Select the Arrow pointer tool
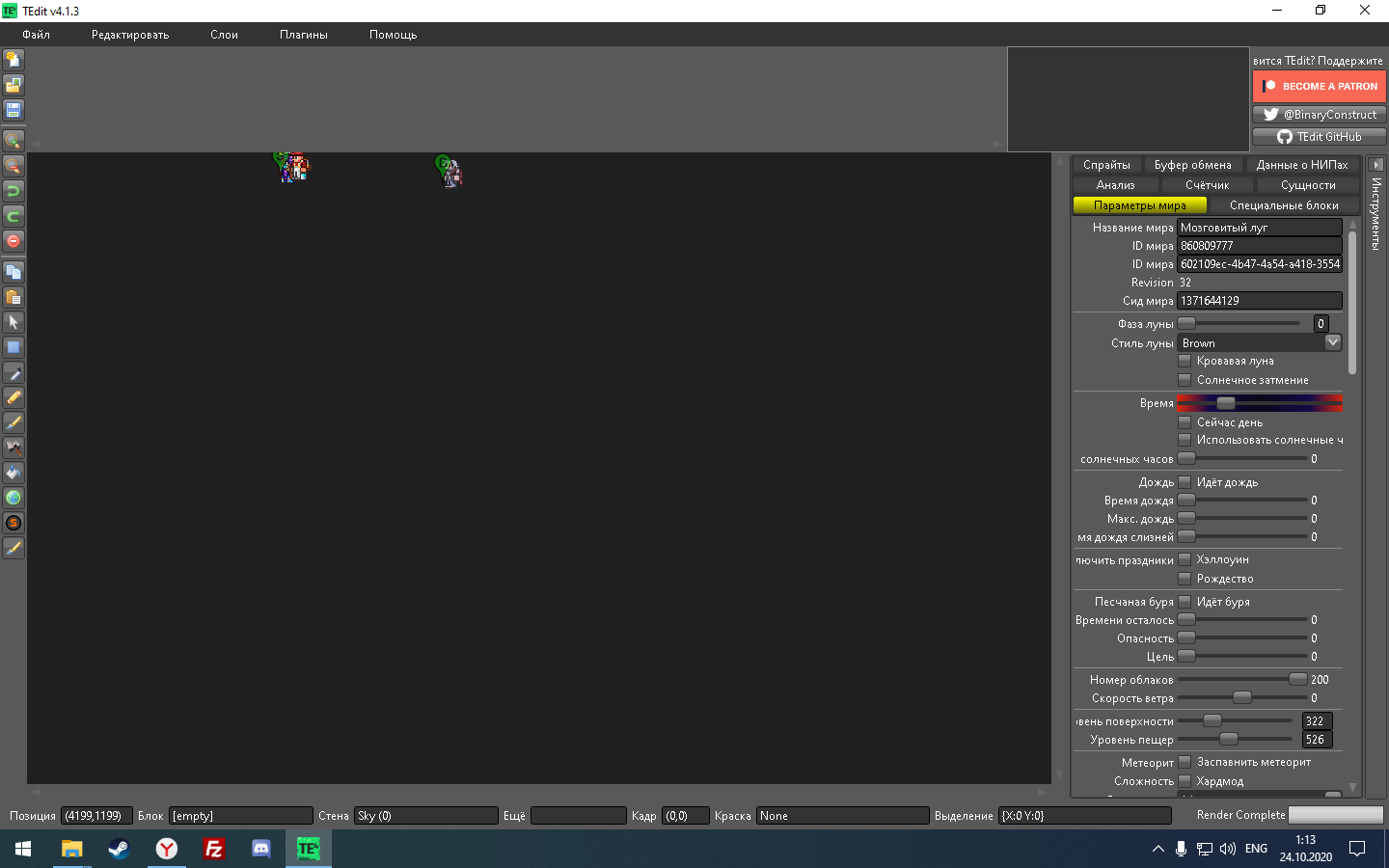 (x=14, y=322)
